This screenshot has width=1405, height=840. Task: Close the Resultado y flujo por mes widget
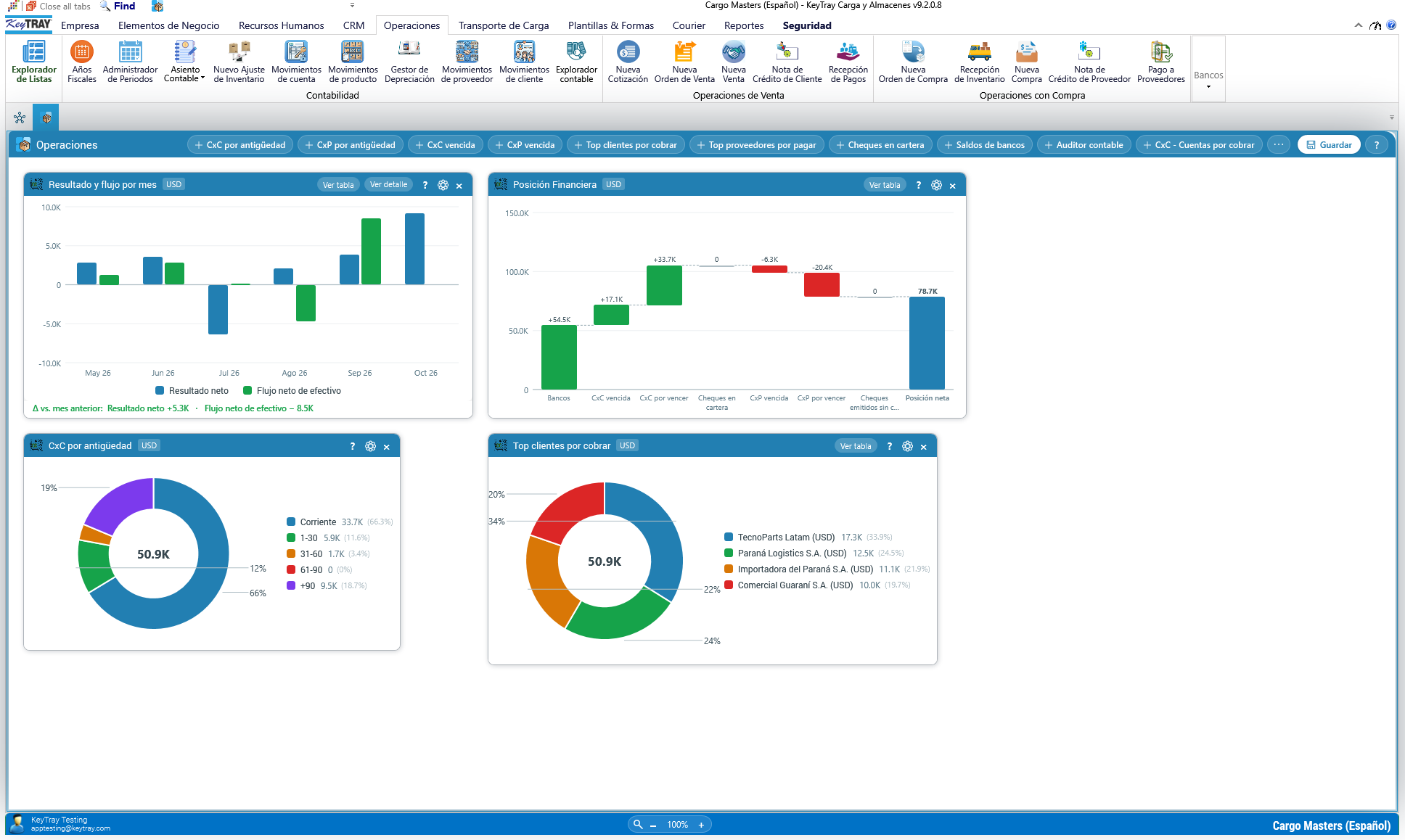pyautogui.click(x=459, y=186)
